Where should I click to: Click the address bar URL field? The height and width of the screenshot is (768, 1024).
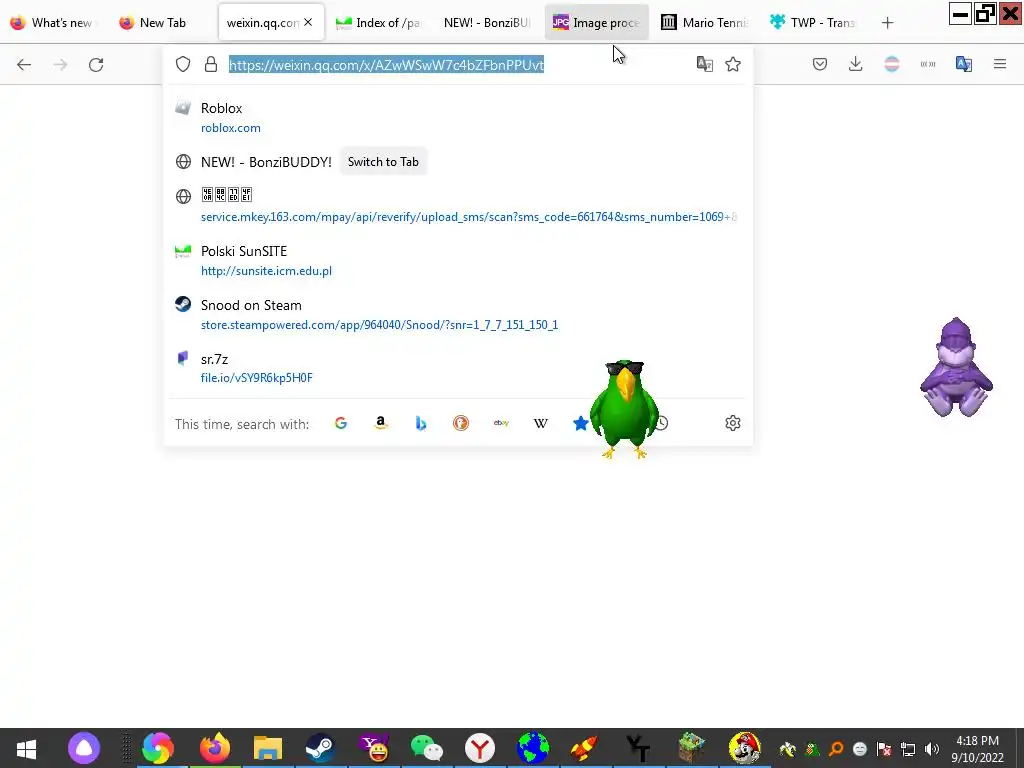pyautogui.click(x=457, y=65)
